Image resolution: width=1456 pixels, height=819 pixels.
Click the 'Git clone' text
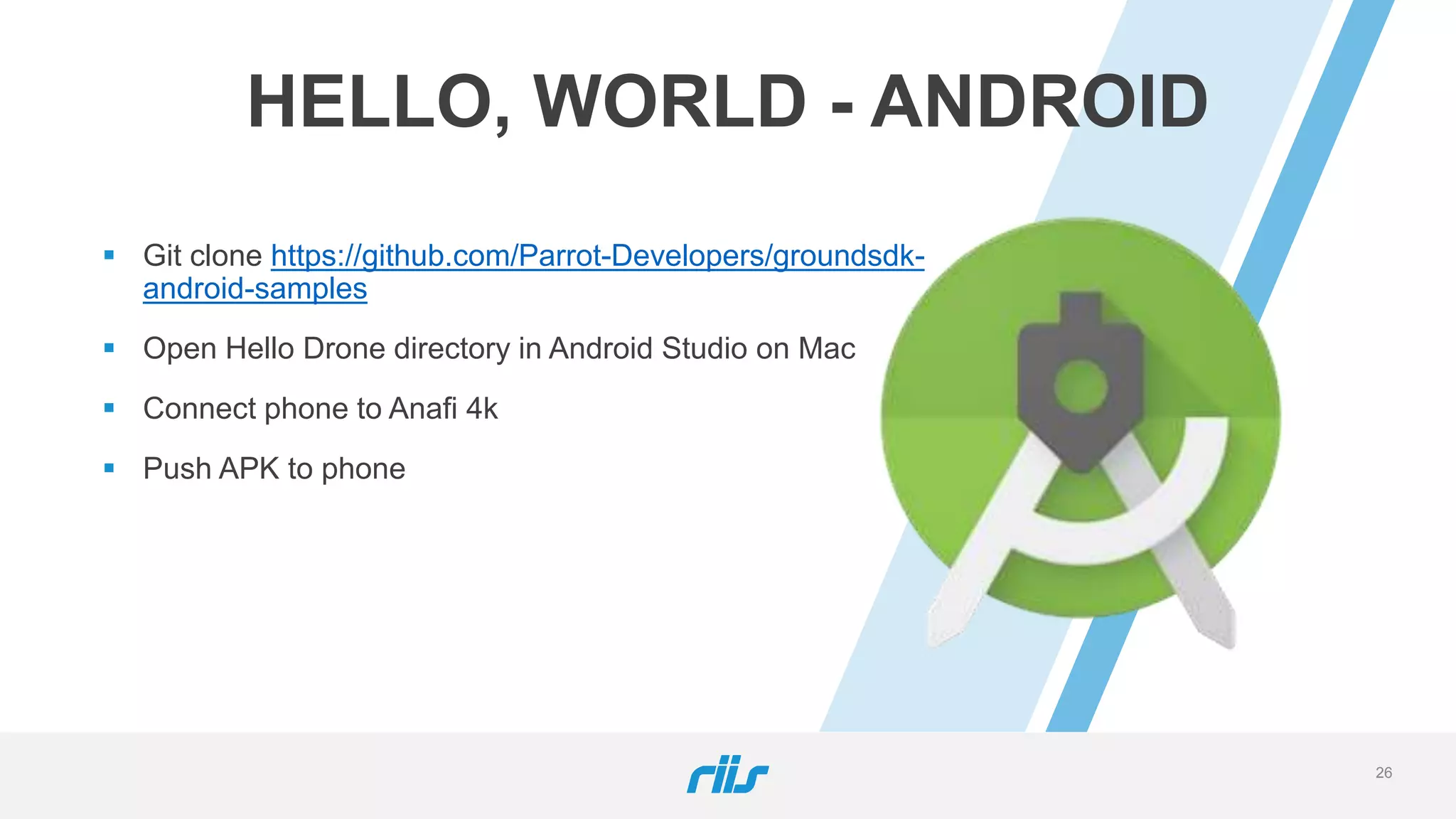coord(203,256)
